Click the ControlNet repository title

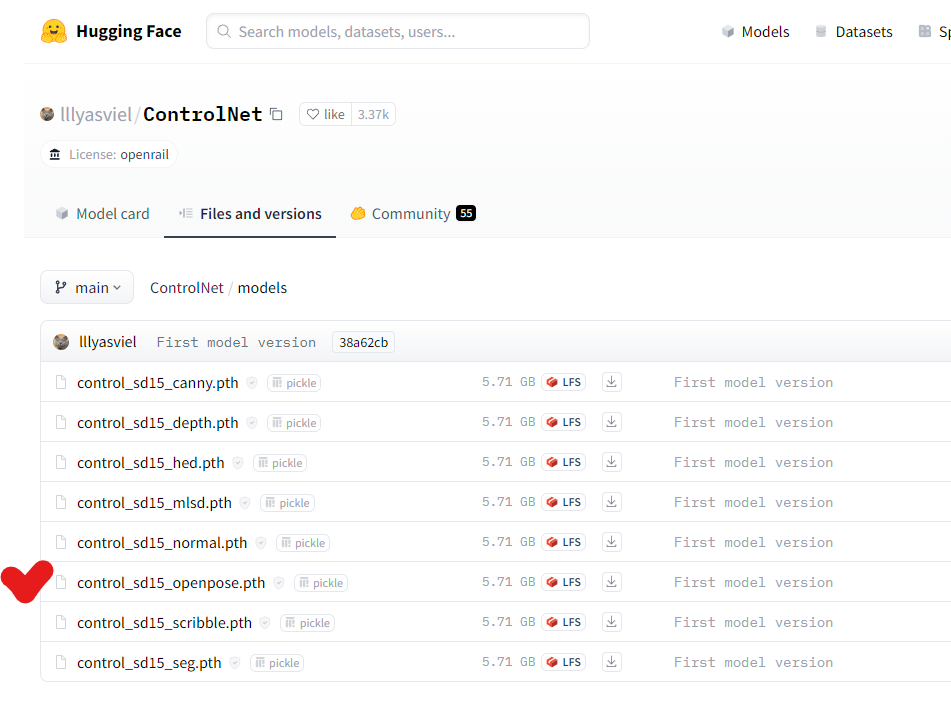[x=203, y=114]
